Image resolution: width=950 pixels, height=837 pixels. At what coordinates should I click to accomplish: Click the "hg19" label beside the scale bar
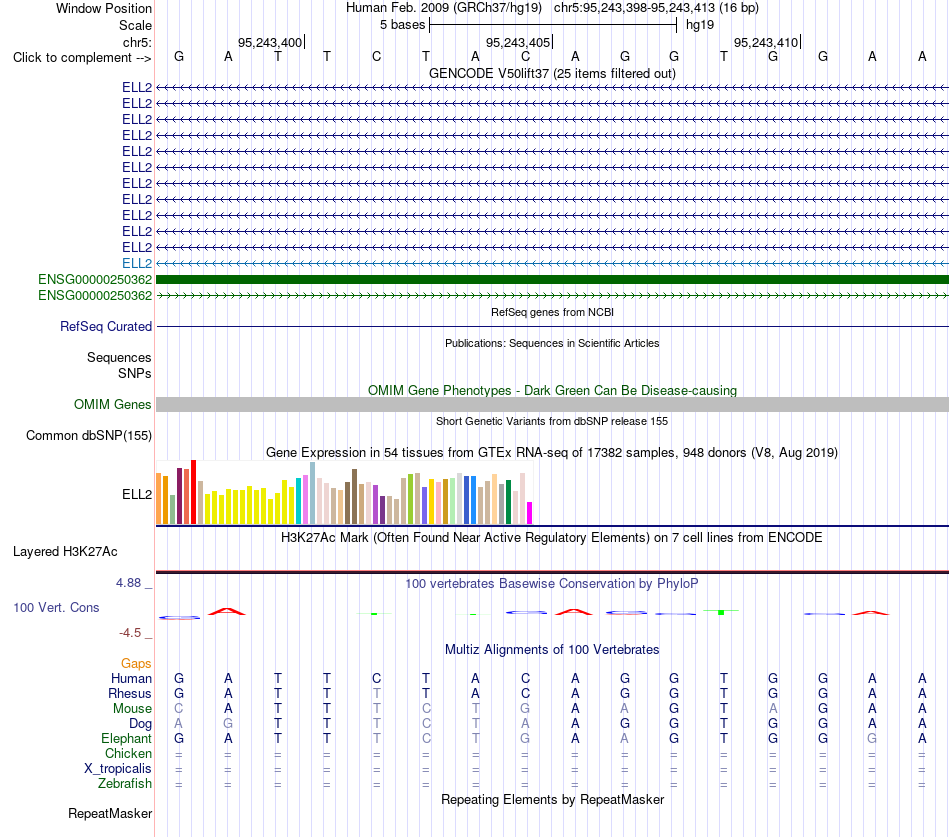coord(700,25)
